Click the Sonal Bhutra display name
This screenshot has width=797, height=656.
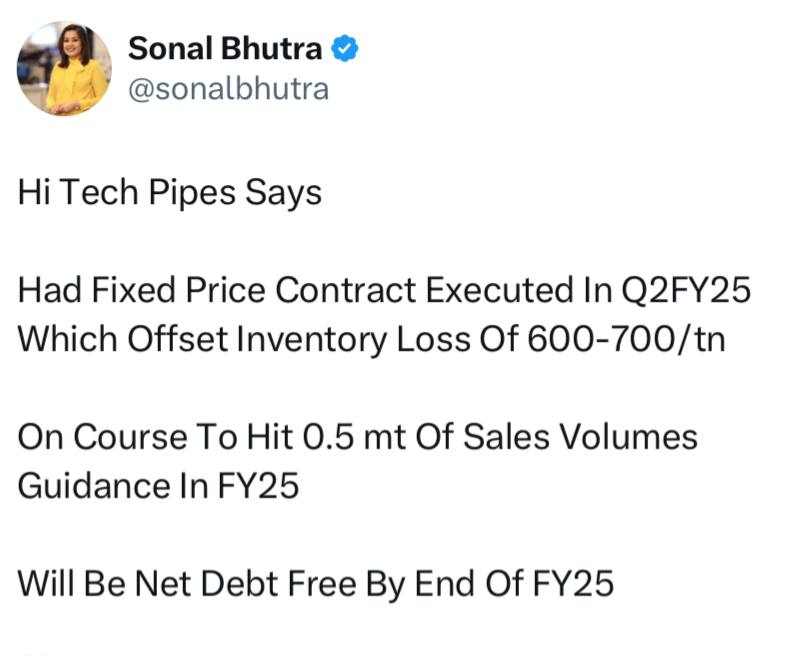pyautogui.click(x=225, y=49)
